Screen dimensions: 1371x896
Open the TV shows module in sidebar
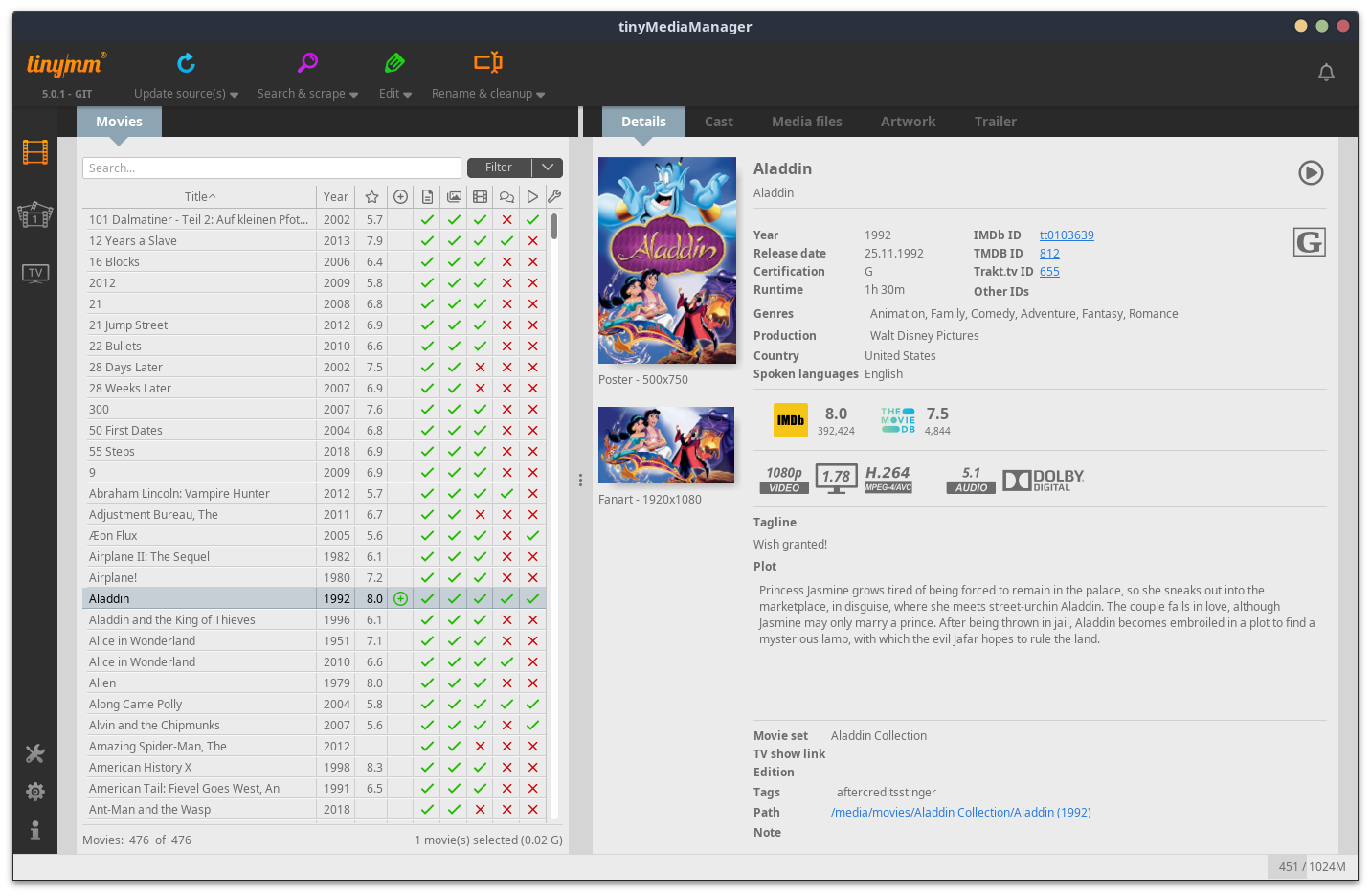(x=35, y=274)
